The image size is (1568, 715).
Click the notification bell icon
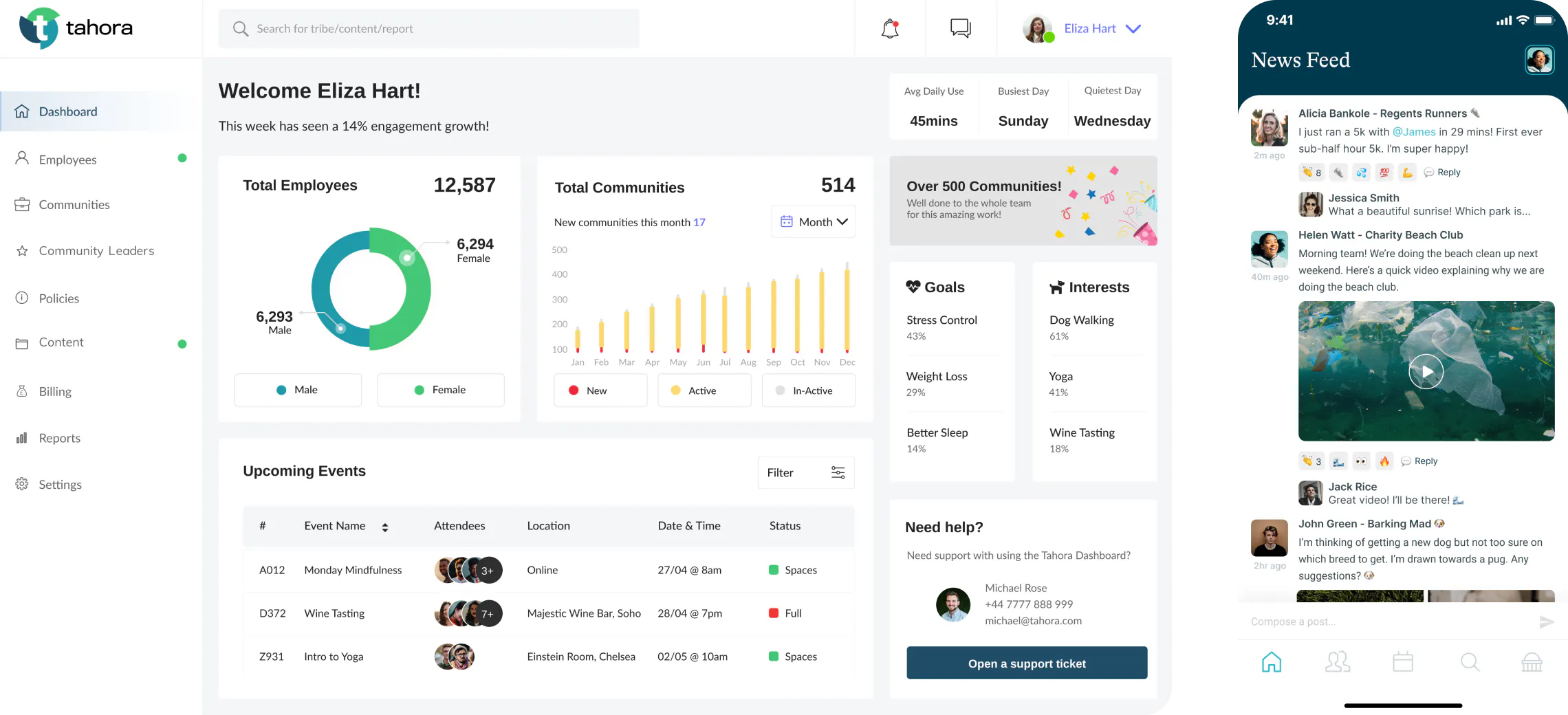point(890,29)
